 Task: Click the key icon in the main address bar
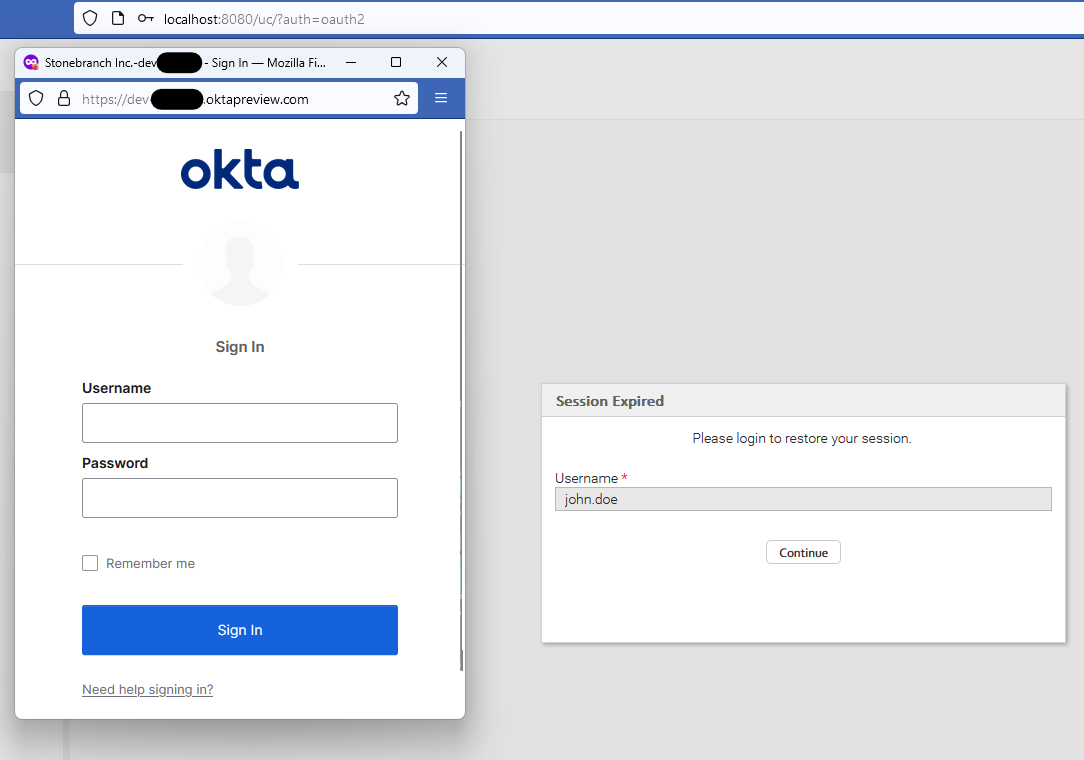pos(146,18)
